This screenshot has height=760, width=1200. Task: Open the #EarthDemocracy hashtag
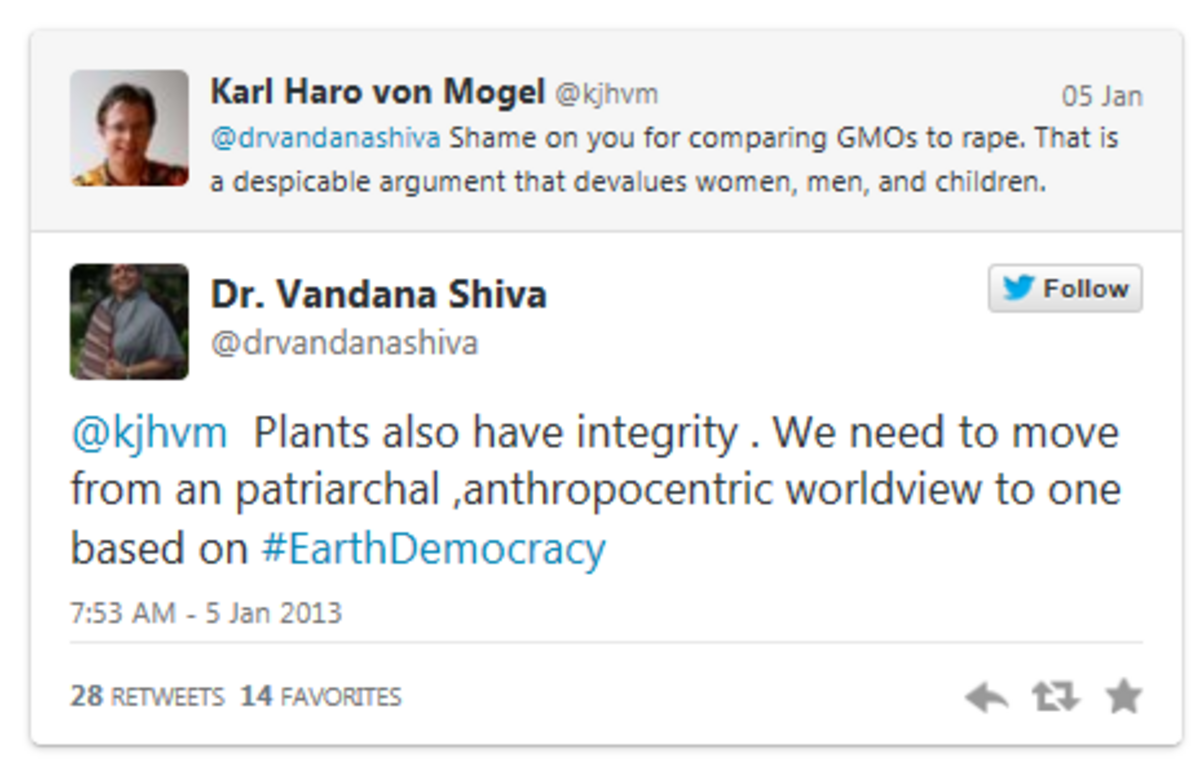433,550
